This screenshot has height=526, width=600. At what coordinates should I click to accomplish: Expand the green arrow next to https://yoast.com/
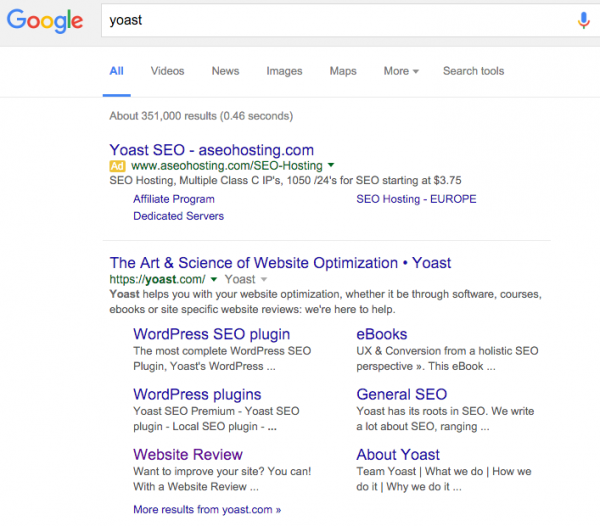point(214,280)
